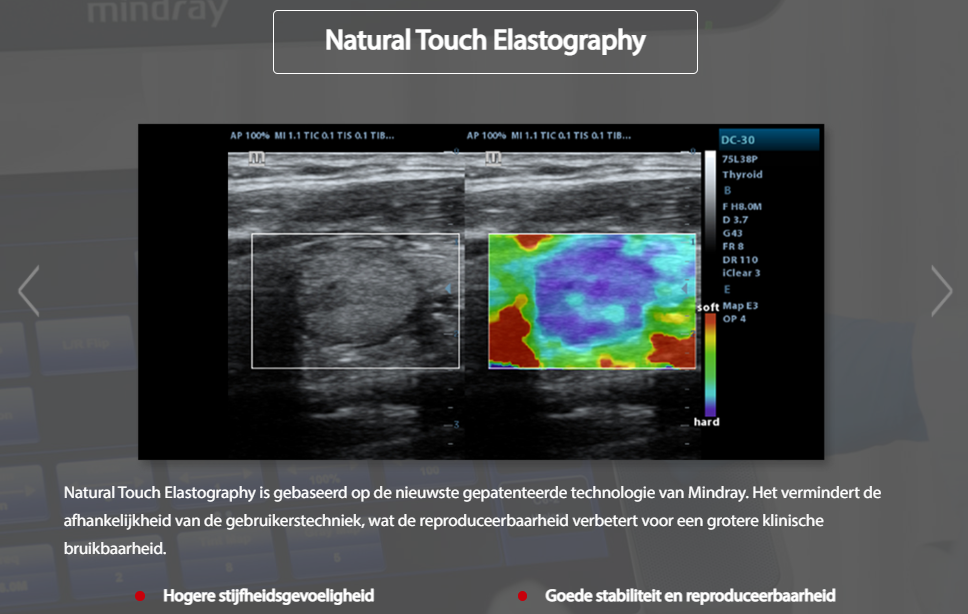Image resolution: width=968 pixels, height=614 pixels.
Task: Click the iClear 3 parameter text
Action: 742,273
